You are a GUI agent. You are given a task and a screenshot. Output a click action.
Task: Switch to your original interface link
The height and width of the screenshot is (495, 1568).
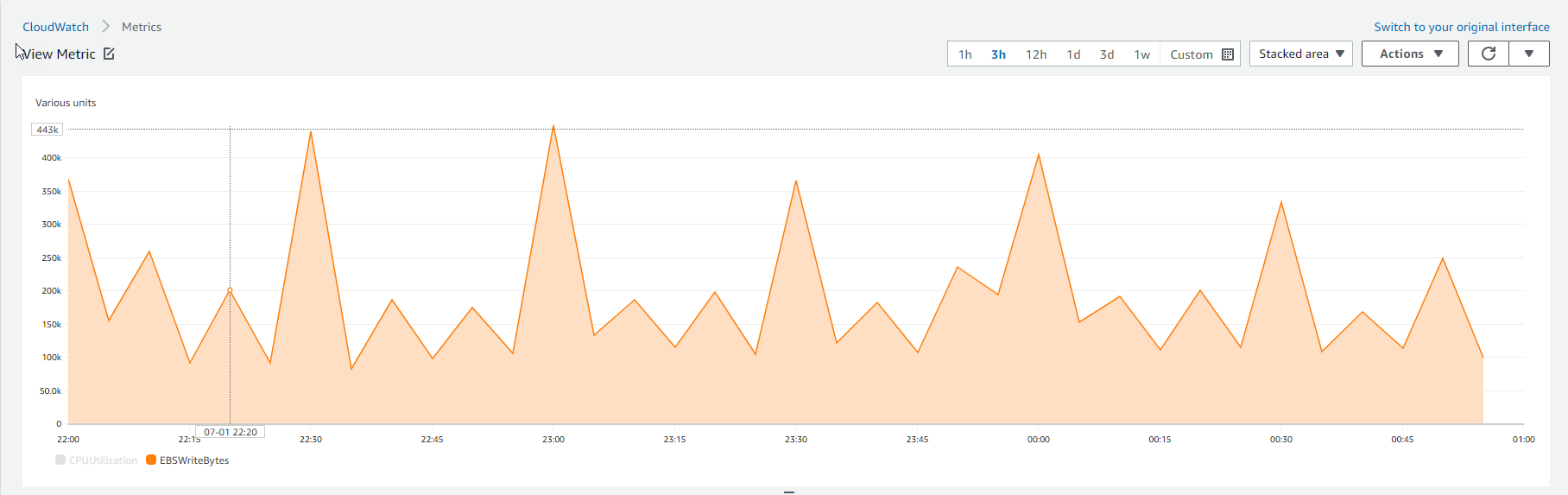1462,27
